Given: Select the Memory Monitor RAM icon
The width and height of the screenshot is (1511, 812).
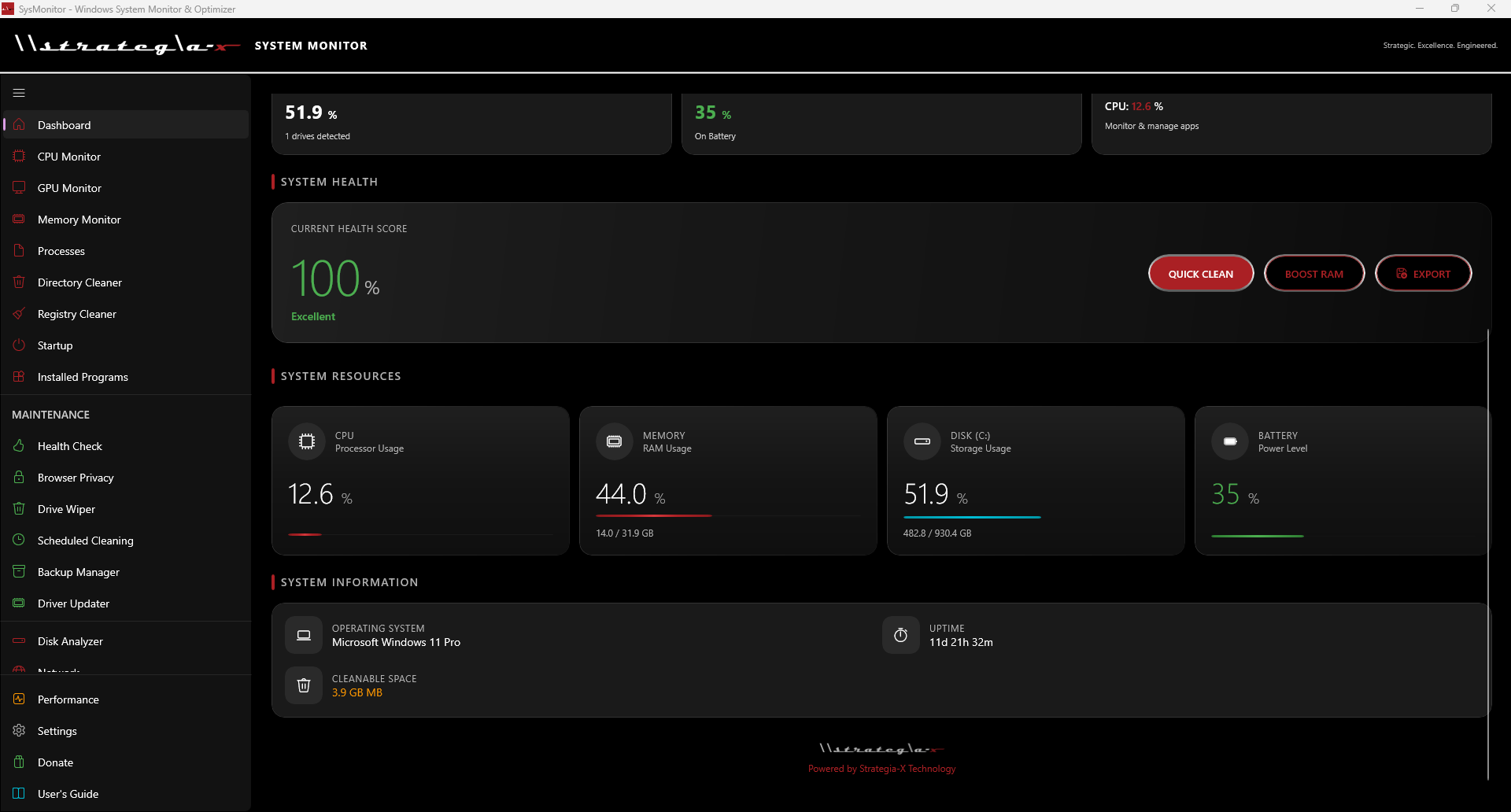Looking at the screenshot, I should pos(19,219).
